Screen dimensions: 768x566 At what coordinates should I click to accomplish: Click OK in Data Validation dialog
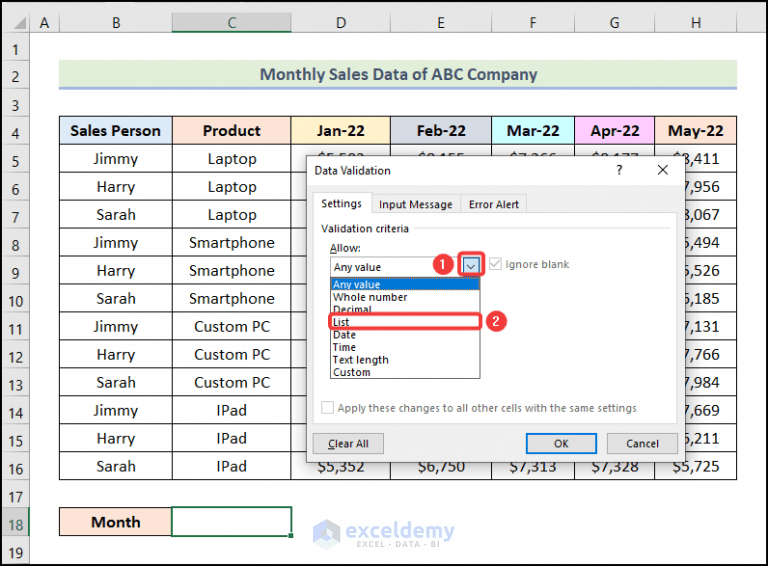(561, 444)
